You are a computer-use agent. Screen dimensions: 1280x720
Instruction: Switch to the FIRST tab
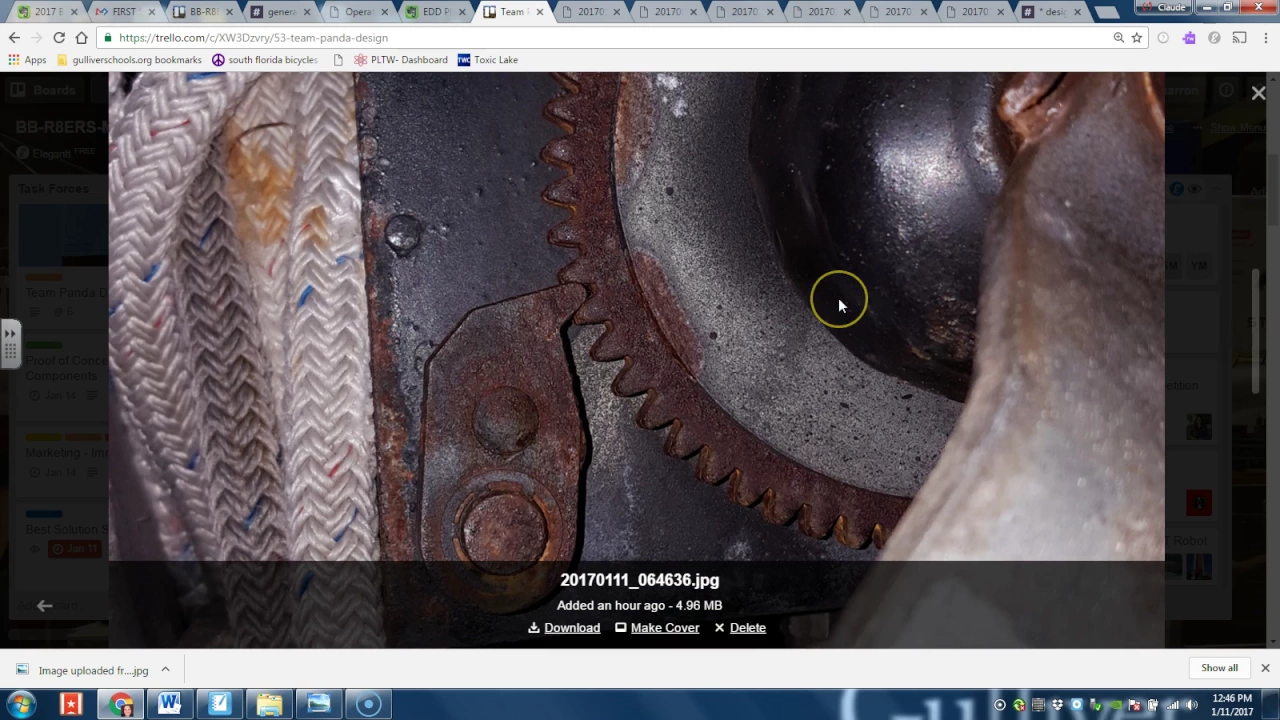click(x=122, y=12)
